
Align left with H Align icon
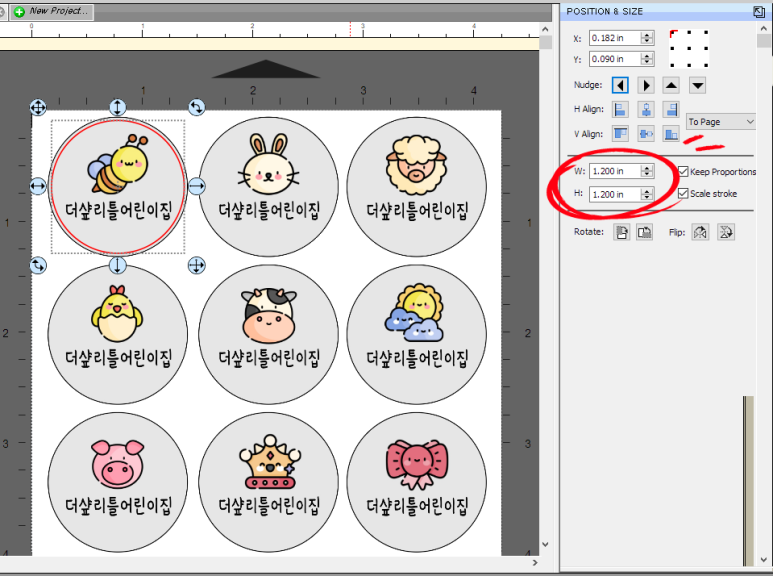click(620, 109)
